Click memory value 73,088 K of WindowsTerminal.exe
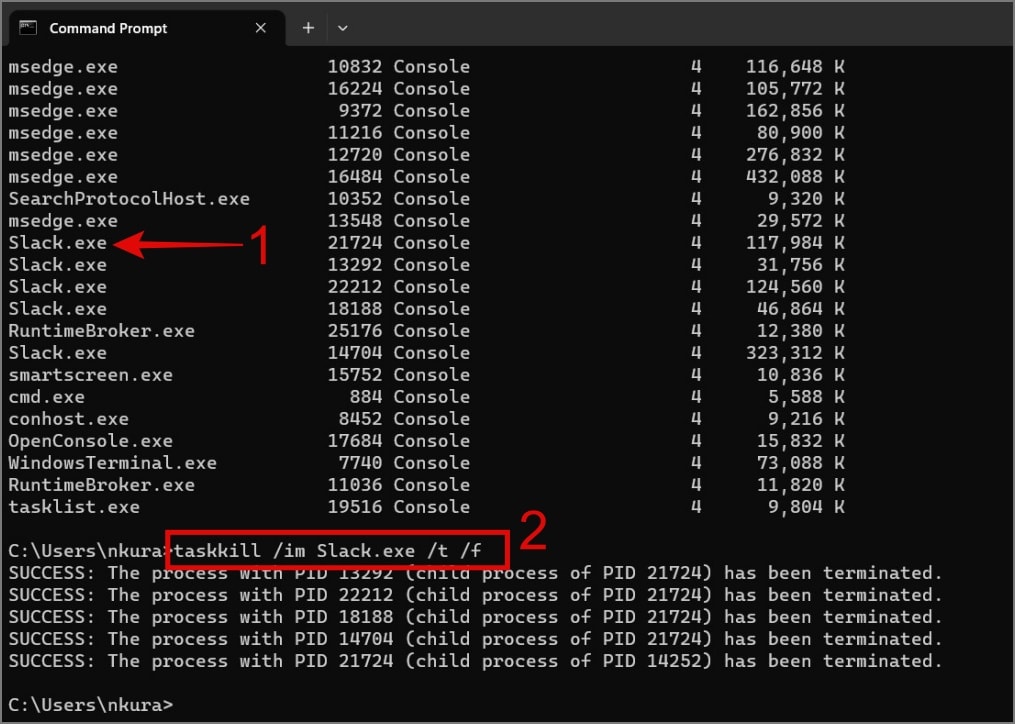The width and height of the screenshot is (1015, 724). (x=801, y=463)
